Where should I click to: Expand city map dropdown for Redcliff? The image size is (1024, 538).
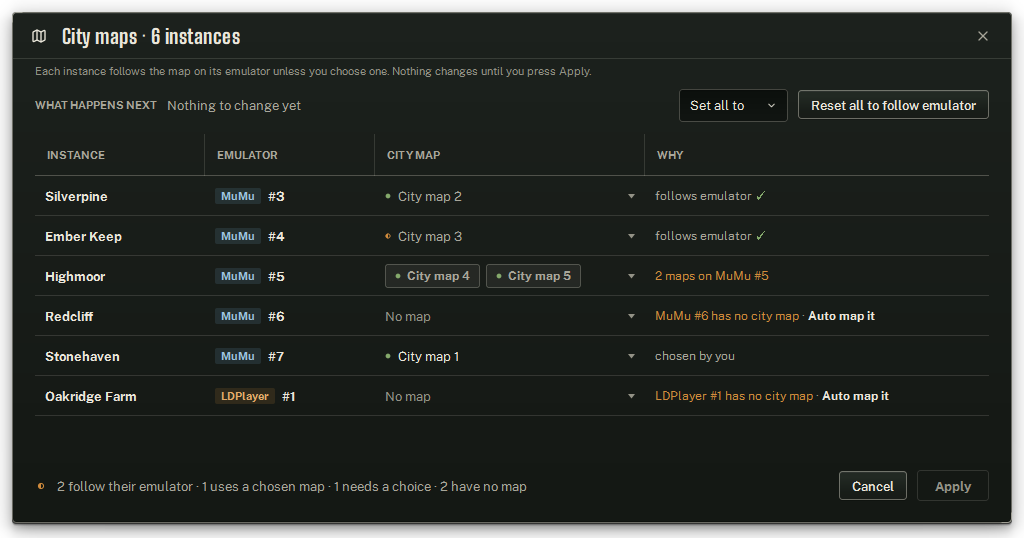631,316
